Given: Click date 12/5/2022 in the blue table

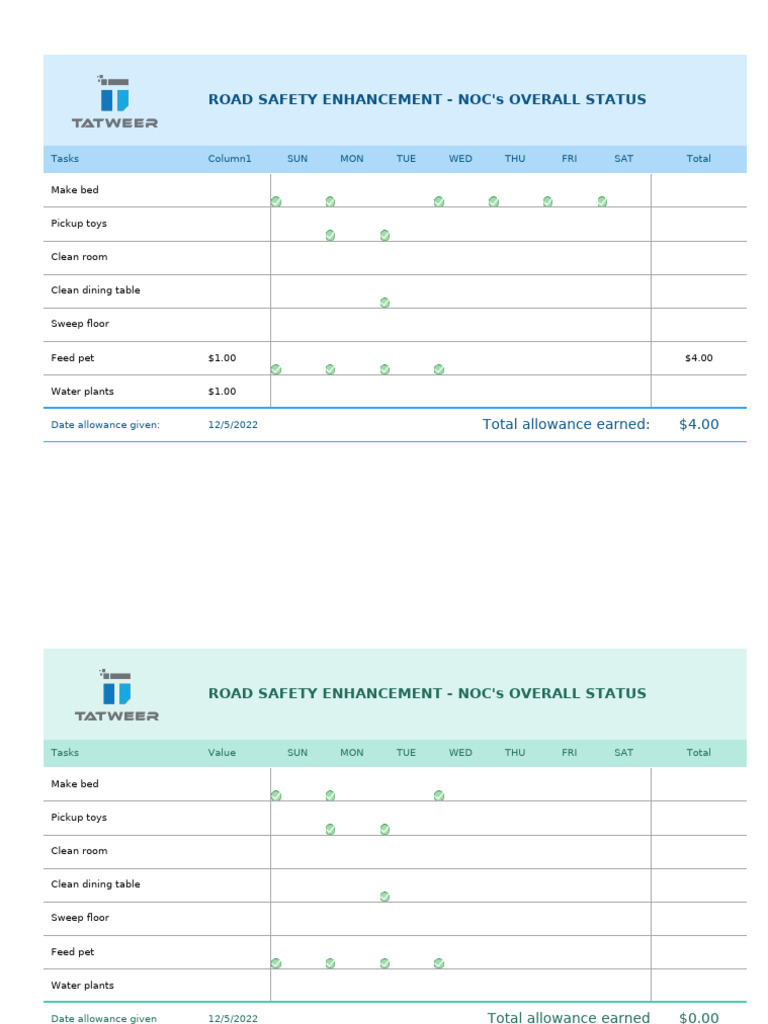Looking at the screenshot, I should pyautogui.click(x=232, y=424).
